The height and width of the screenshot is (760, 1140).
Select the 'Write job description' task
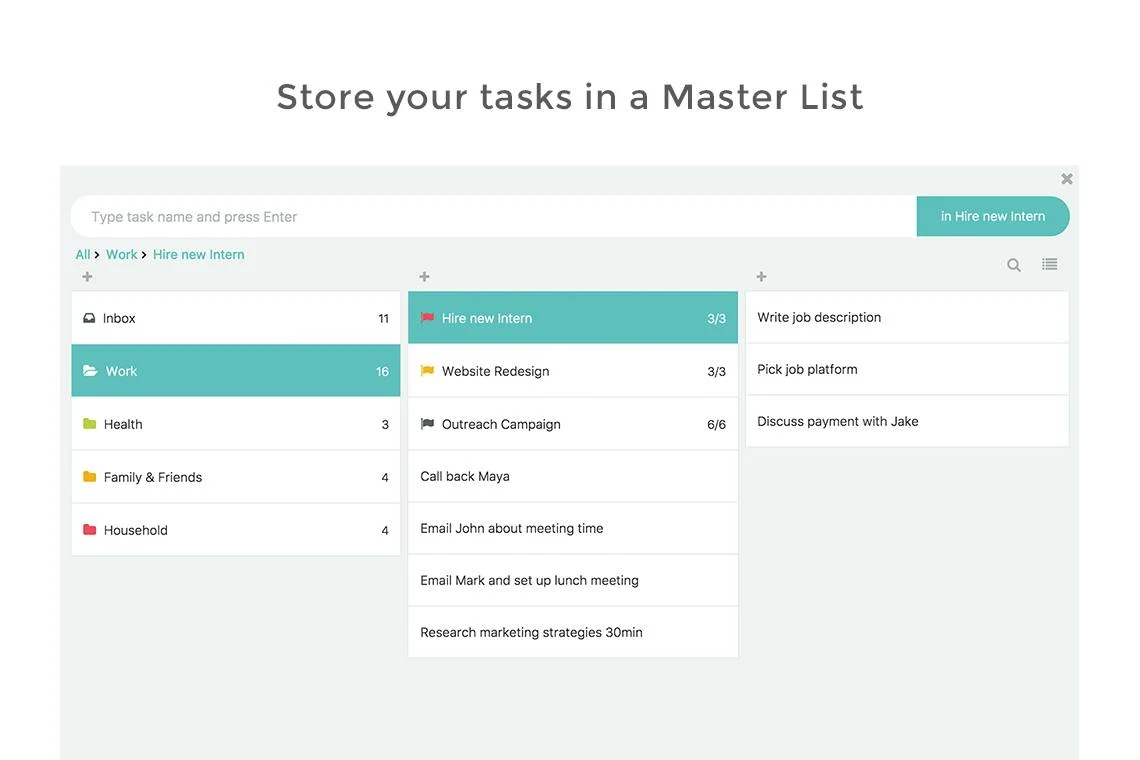pyautogui.click(x=907, y=317)
